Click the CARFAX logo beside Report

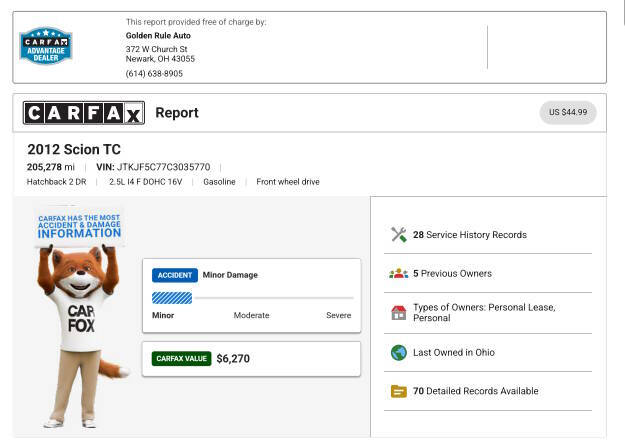coord(84,113)
